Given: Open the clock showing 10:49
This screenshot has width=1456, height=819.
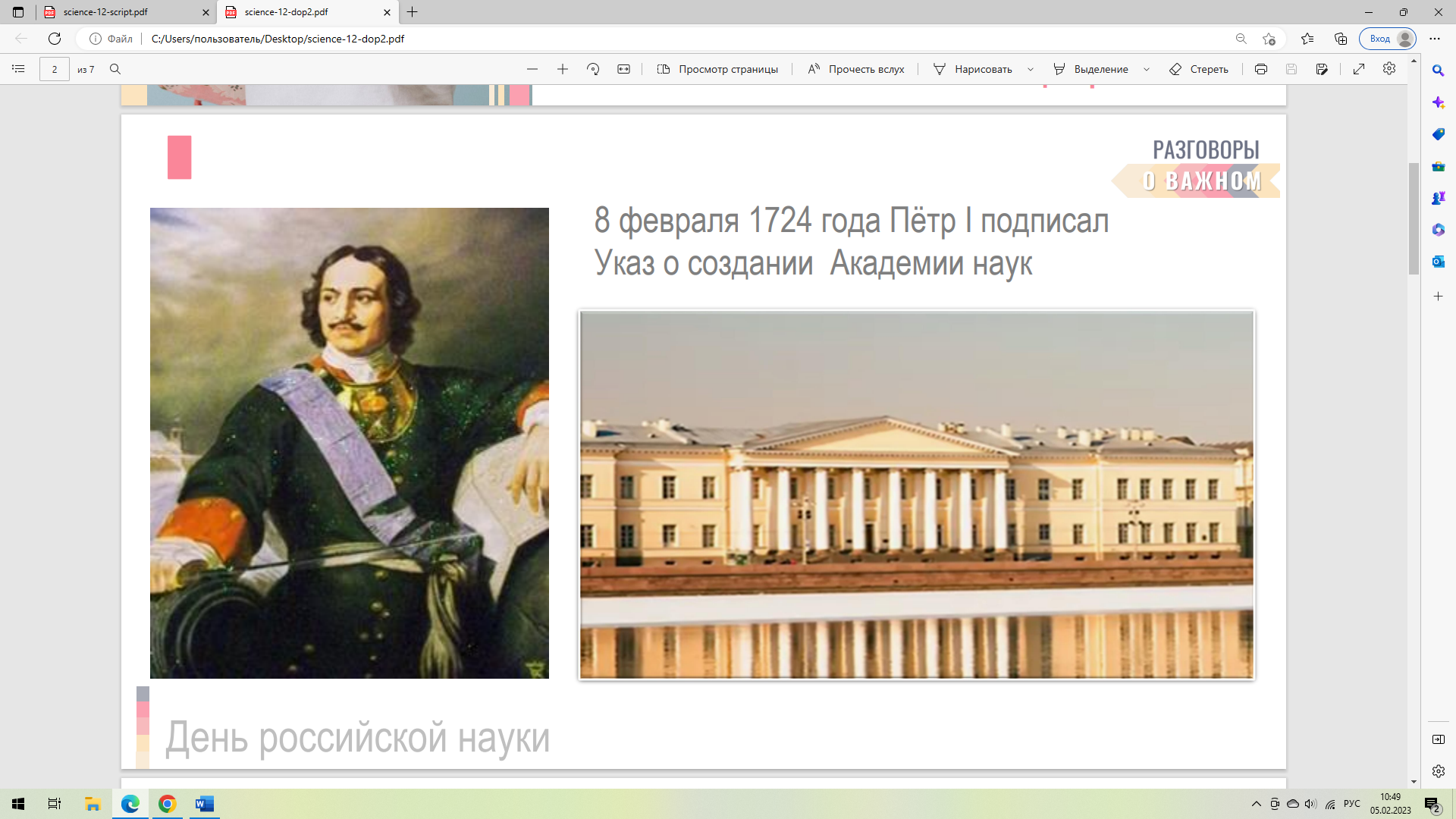Looking at the screenshot, I should click(1390, 804).
